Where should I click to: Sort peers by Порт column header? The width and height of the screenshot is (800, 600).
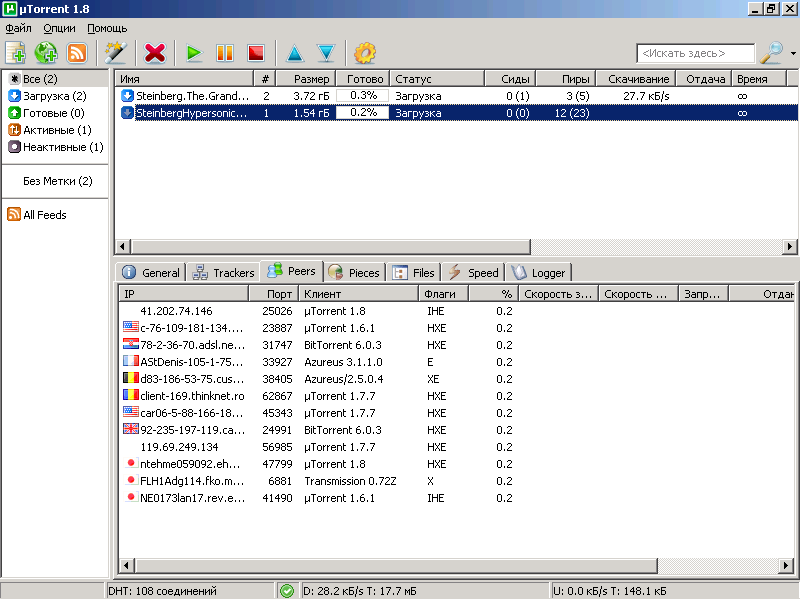pyautogui.click(x=273, y=294)
